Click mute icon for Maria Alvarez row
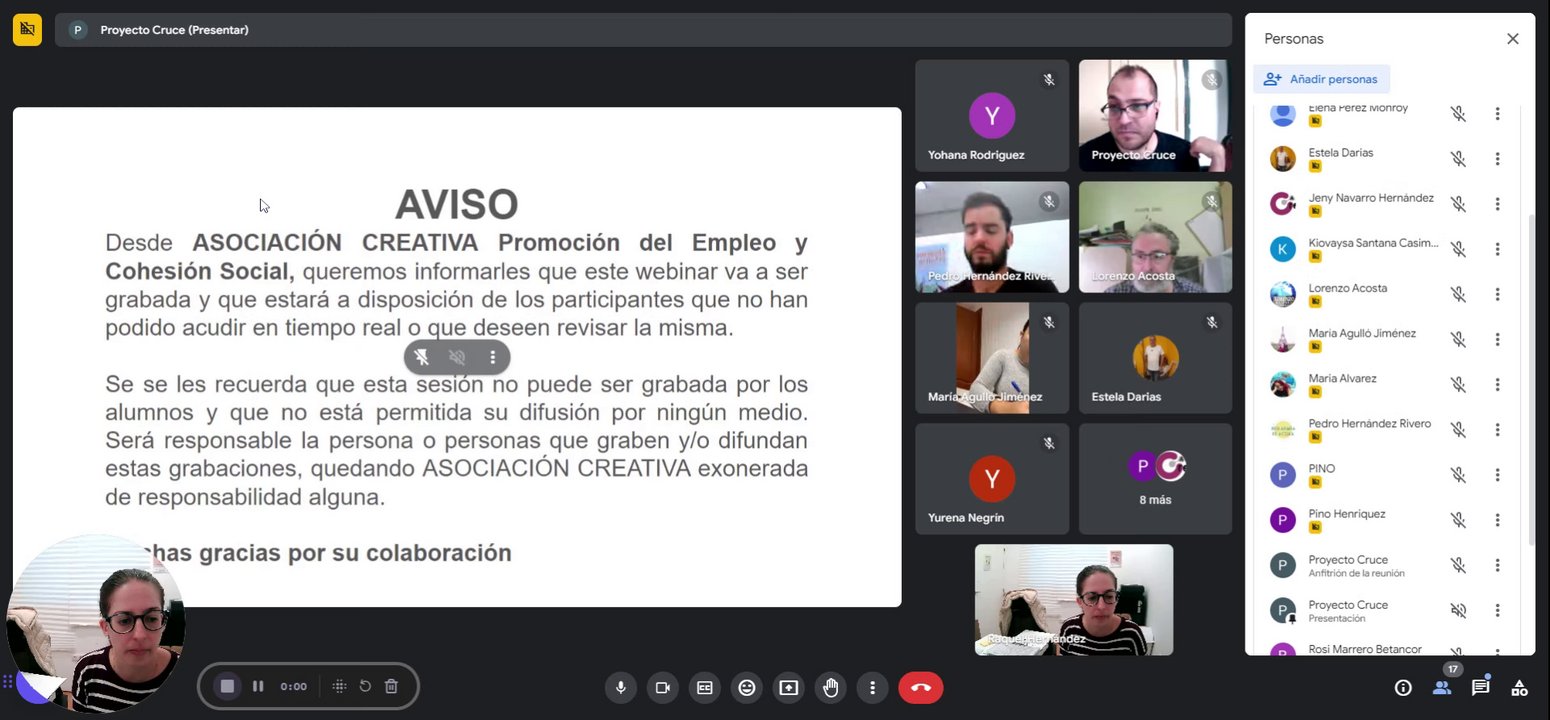The image size is (1550, 720). 1458,384
